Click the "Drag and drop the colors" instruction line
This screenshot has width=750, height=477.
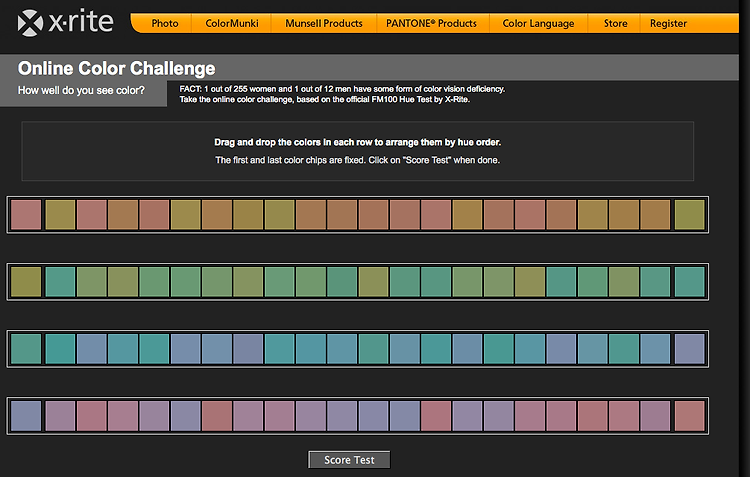[357, 142]
